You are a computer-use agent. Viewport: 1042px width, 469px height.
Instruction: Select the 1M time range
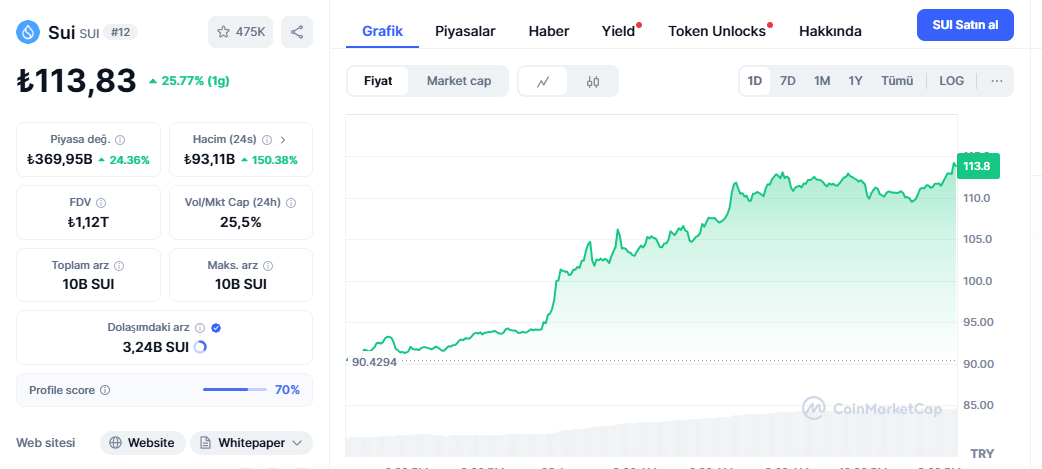[822, 81]
